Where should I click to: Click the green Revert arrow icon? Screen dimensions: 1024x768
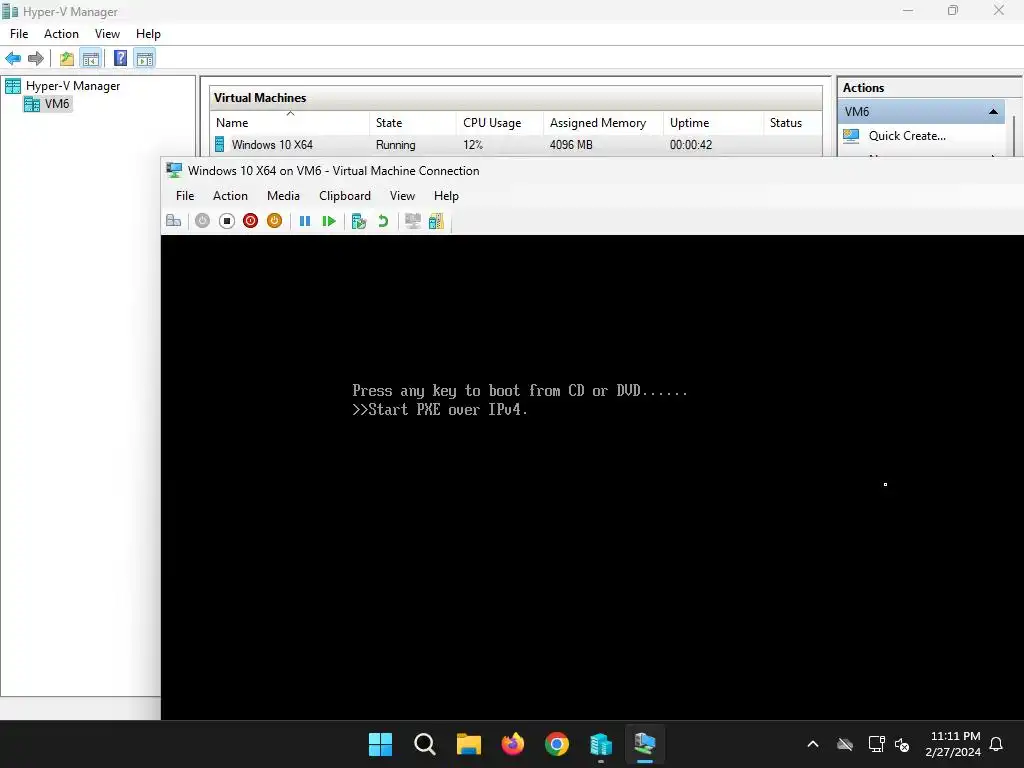click(383, 221)
